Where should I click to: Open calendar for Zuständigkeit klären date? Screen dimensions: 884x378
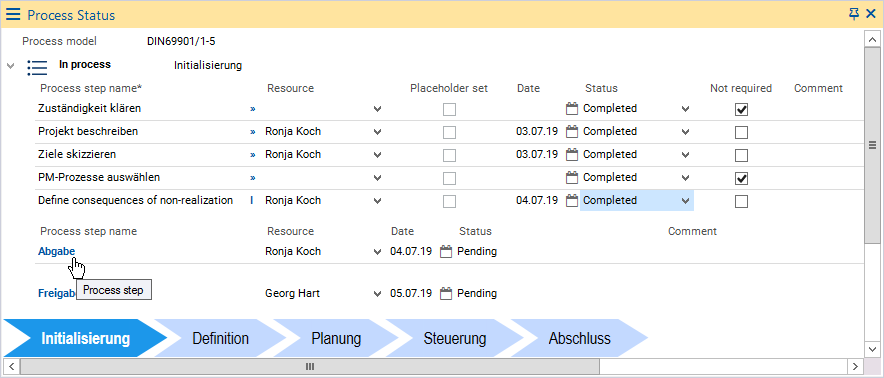[x=572, y=108]
